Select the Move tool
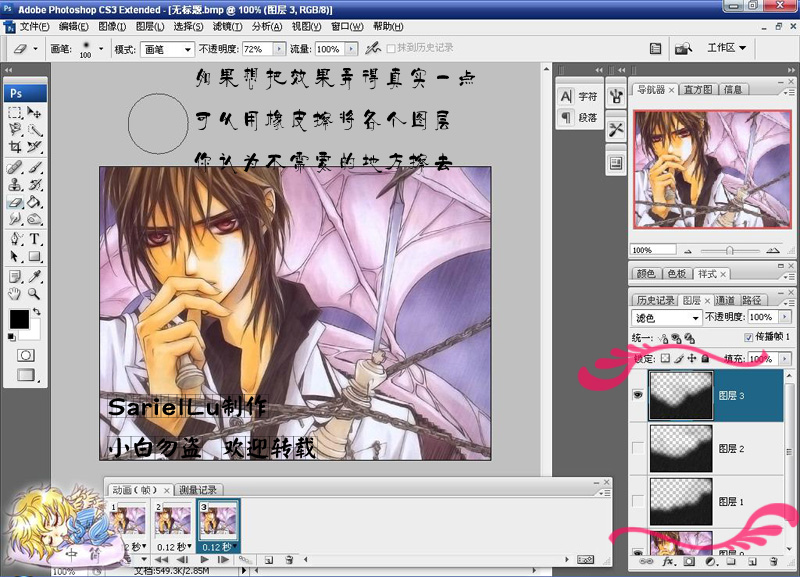This screenshot has width=800, height=577. coord(34,112)
